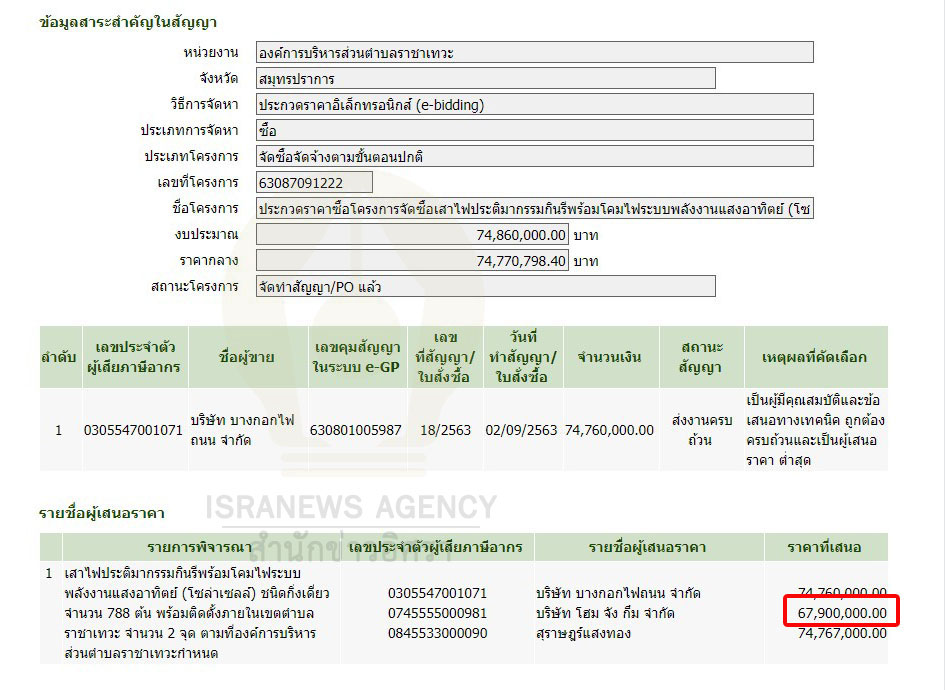945x690 pixels.
Task: Click the วิธีการจัดหา e-bidding field
Action: (x=534, y=104)
